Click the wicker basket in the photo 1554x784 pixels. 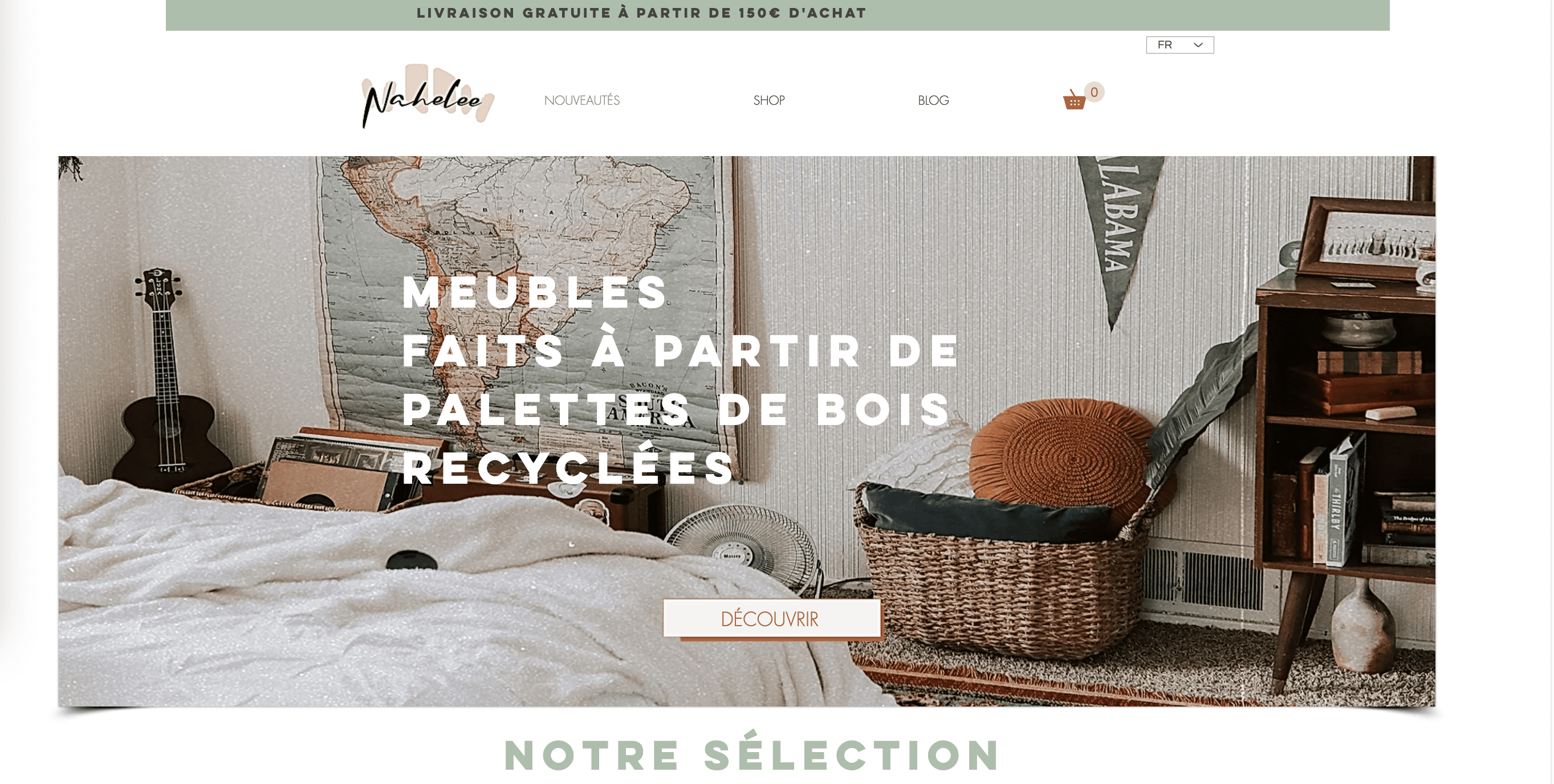pyautogui.click(x=1002, y=579)
